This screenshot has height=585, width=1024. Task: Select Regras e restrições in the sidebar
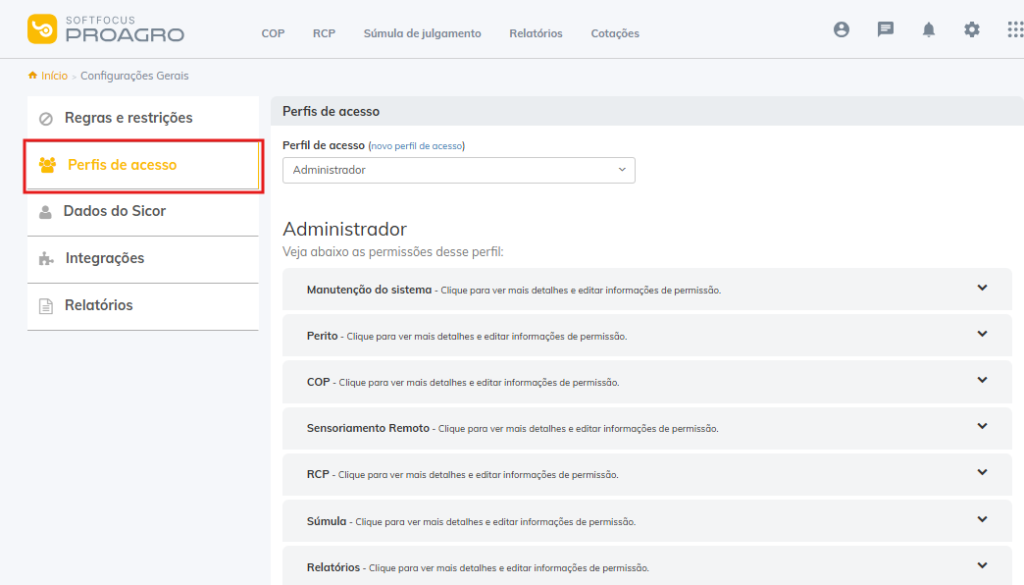[x=128, y=118]
